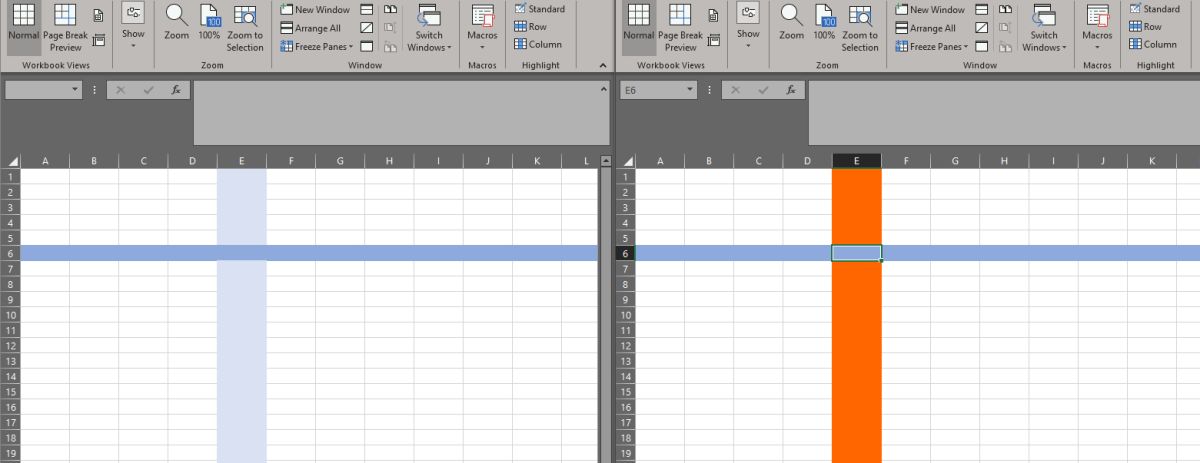This screenshot has width=1200, height=463.
Task: Toggle View Side by Side in right window
Action: [1005, 10]
